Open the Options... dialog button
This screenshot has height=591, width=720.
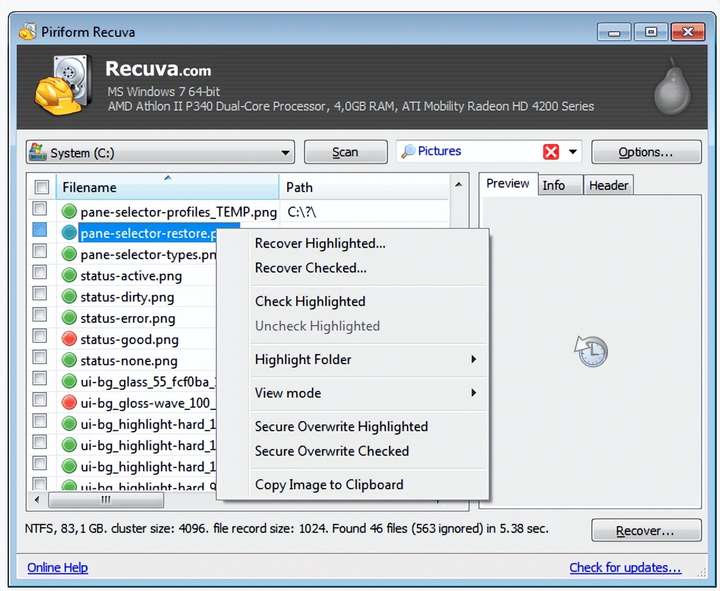646,152
